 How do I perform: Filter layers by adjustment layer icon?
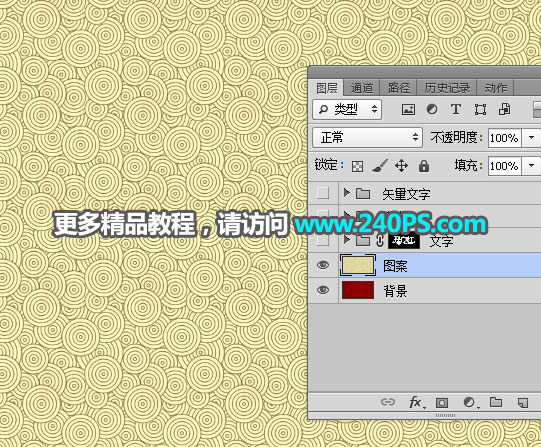point(432,109)
